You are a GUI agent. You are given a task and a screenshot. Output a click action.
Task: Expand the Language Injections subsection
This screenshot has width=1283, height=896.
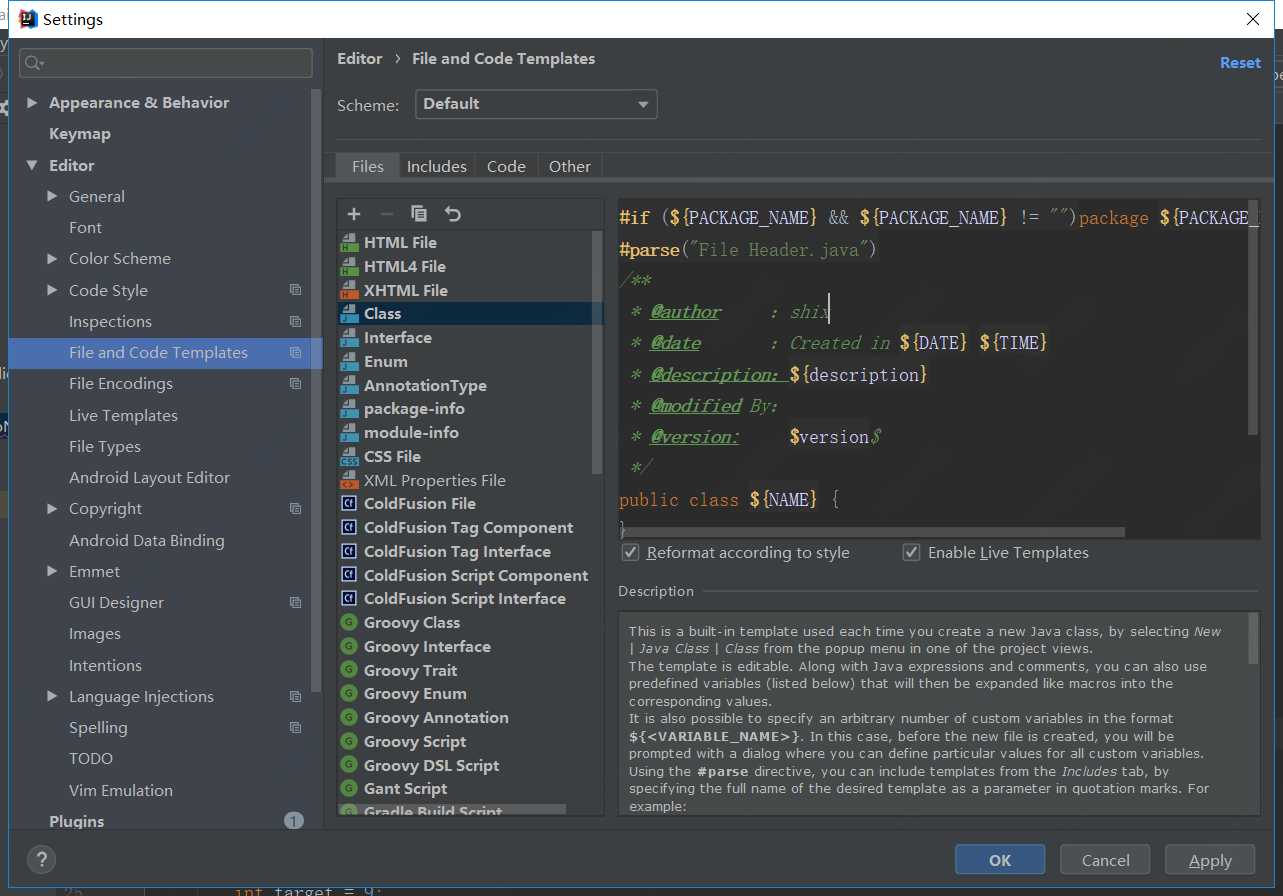(x=52, y=696)
